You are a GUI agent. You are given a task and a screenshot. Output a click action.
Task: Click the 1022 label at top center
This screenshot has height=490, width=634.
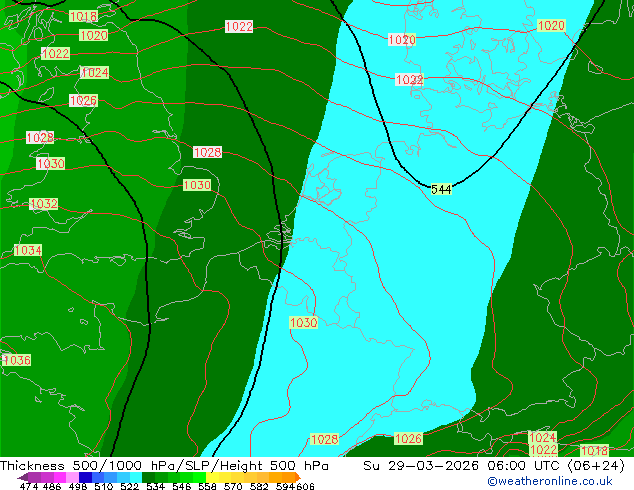pyautogui.click(x=239, y=27)
